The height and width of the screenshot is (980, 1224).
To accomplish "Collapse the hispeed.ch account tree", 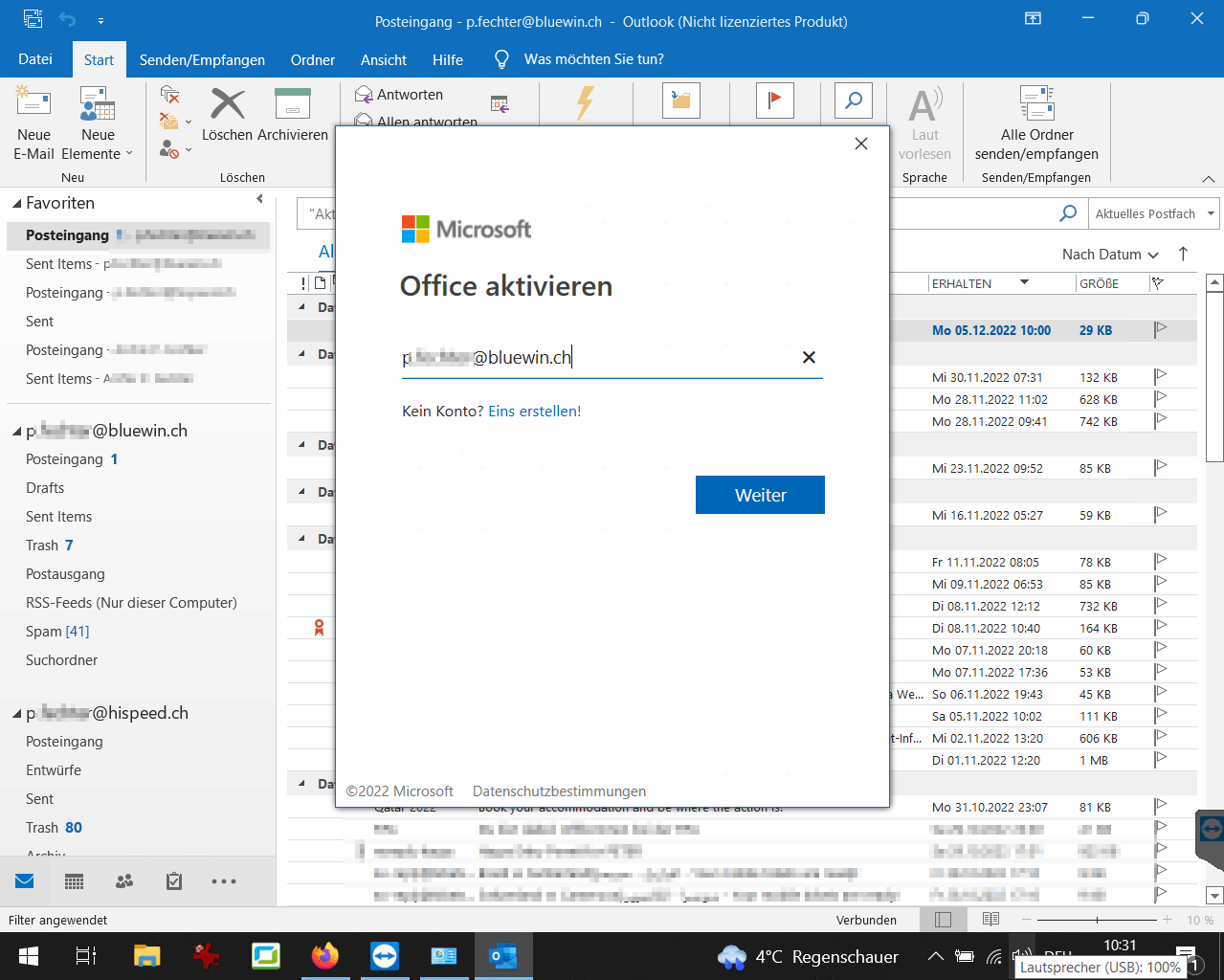I will point(16,714).
